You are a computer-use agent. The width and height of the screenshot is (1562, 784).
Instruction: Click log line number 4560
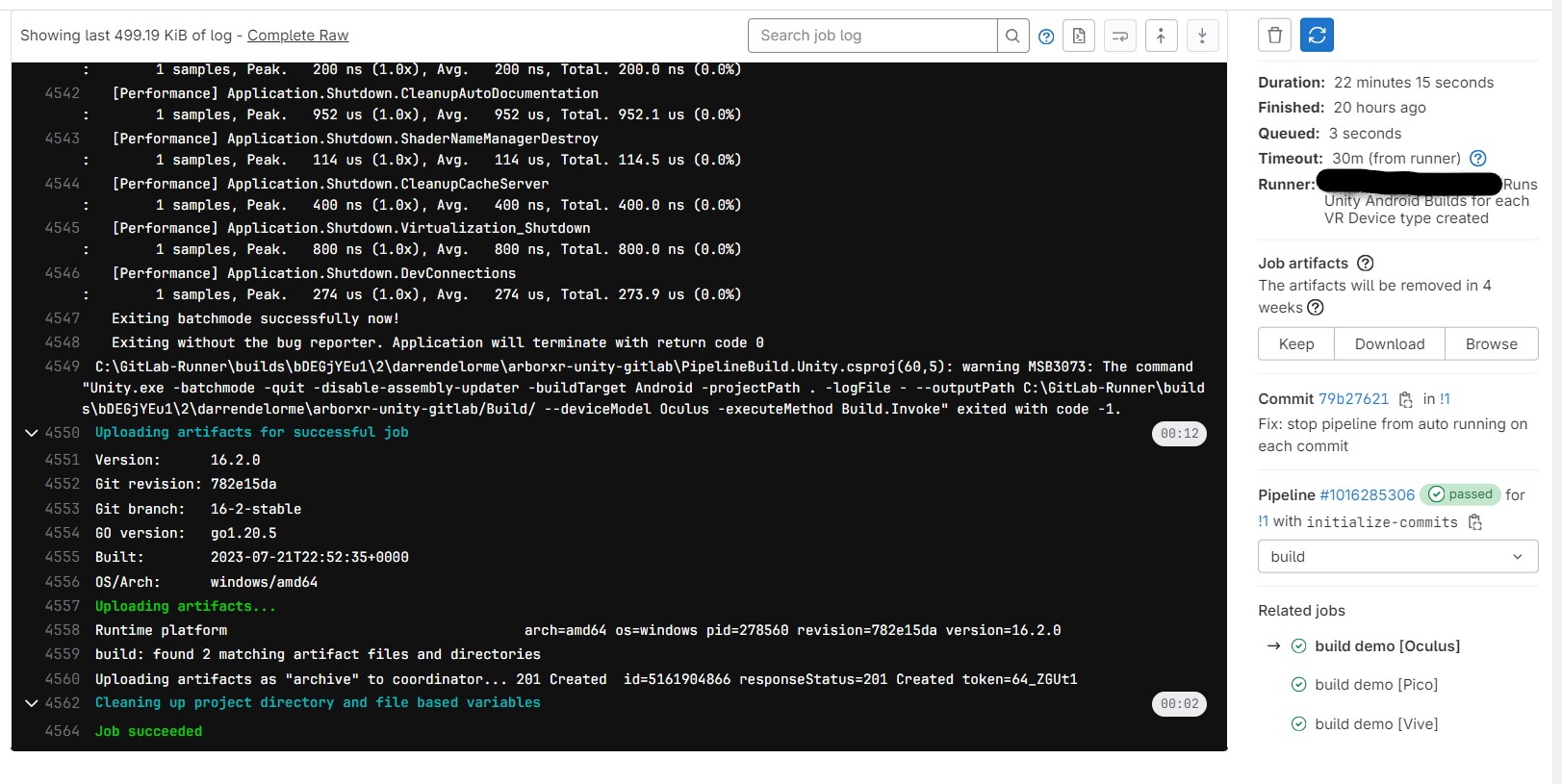(x=63, y=679)
